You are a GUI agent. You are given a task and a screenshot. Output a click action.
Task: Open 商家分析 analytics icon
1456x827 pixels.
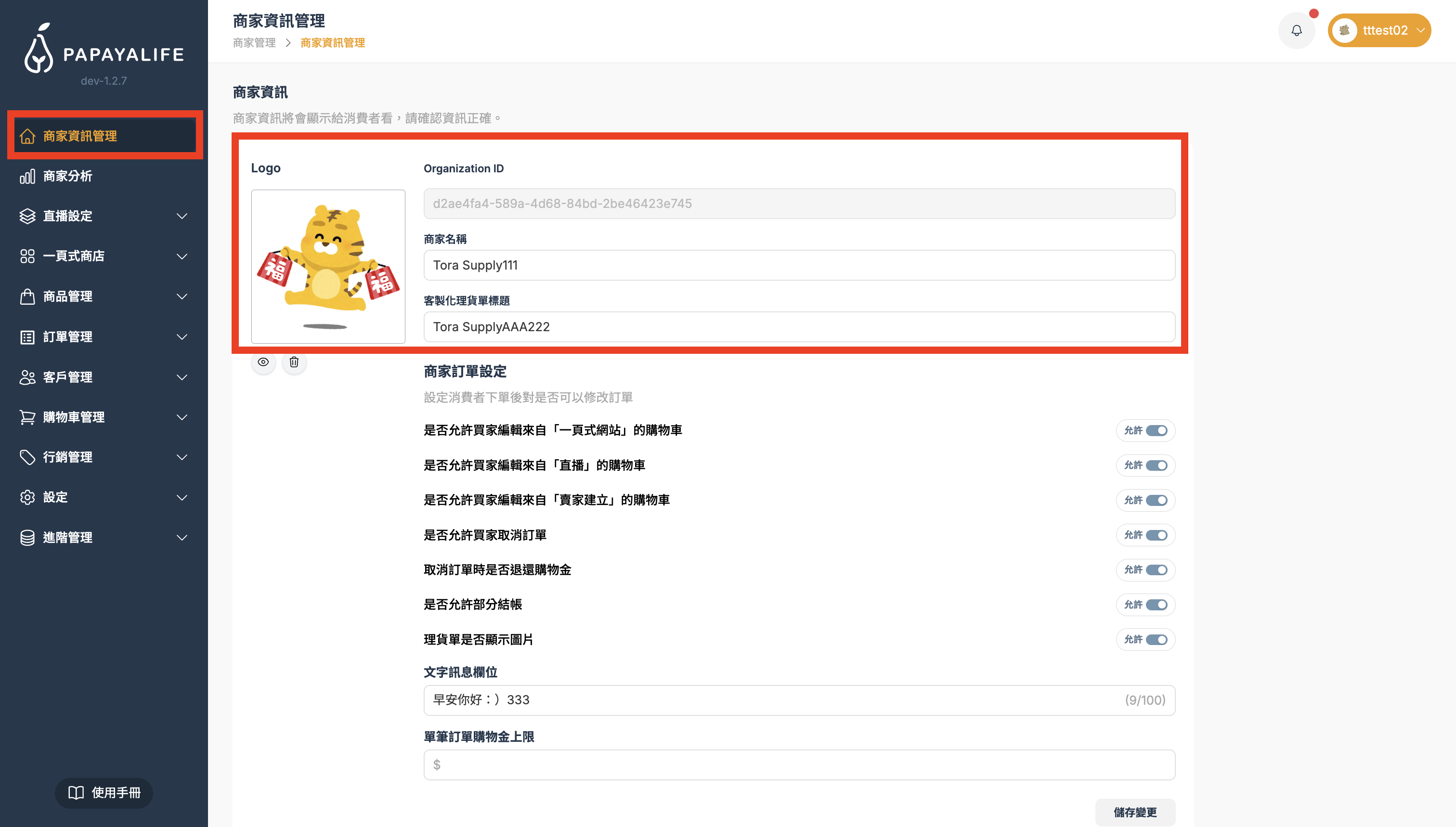[28, 176]
